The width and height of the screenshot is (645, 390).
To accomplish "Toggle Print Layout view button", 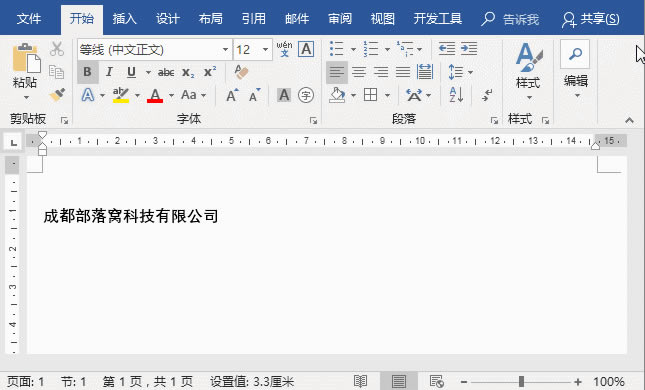I will (399, 381).
